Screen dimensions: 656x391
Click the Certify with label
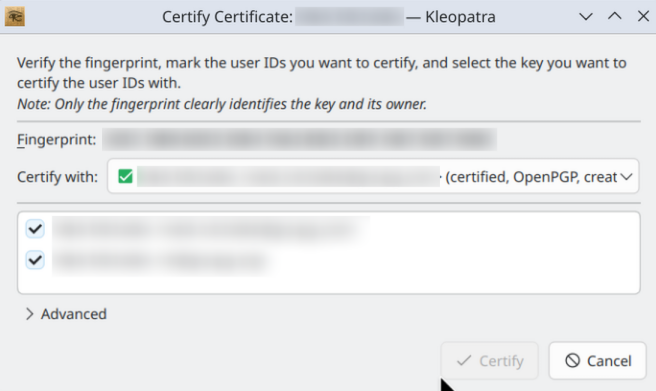point(57,177)
